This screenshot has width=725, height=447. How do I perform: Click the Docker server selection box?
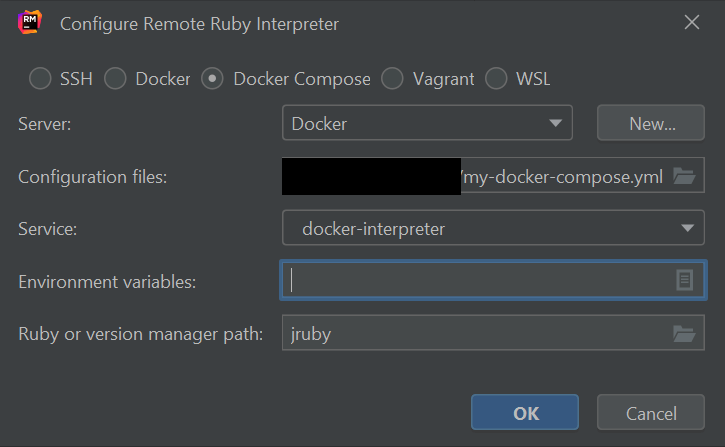(415, 124)
